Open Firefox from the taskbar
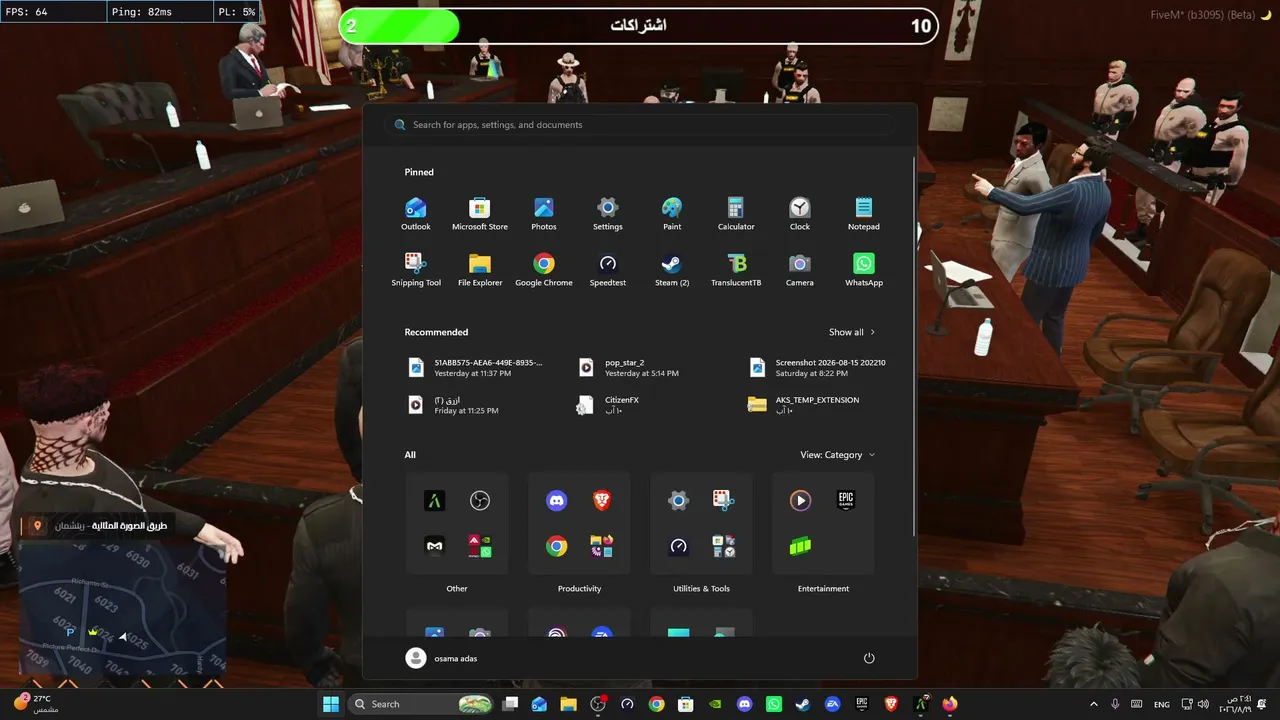The height and width of the screenshot is (720, 1280). [x=949, y=704]
